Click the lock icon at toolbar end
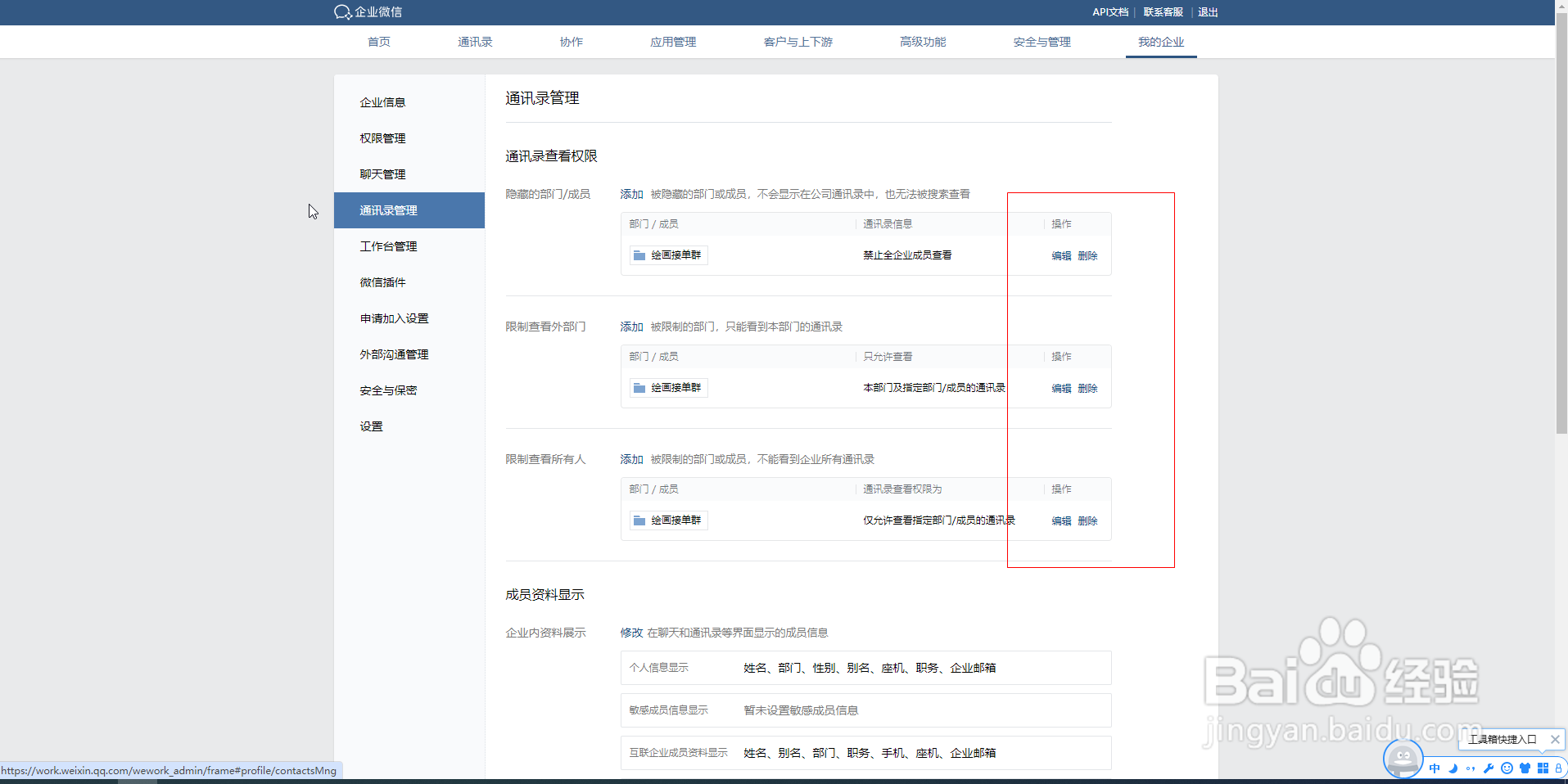The width and height of the screenshot is (1568, 784). click(x=1559, y=769)
